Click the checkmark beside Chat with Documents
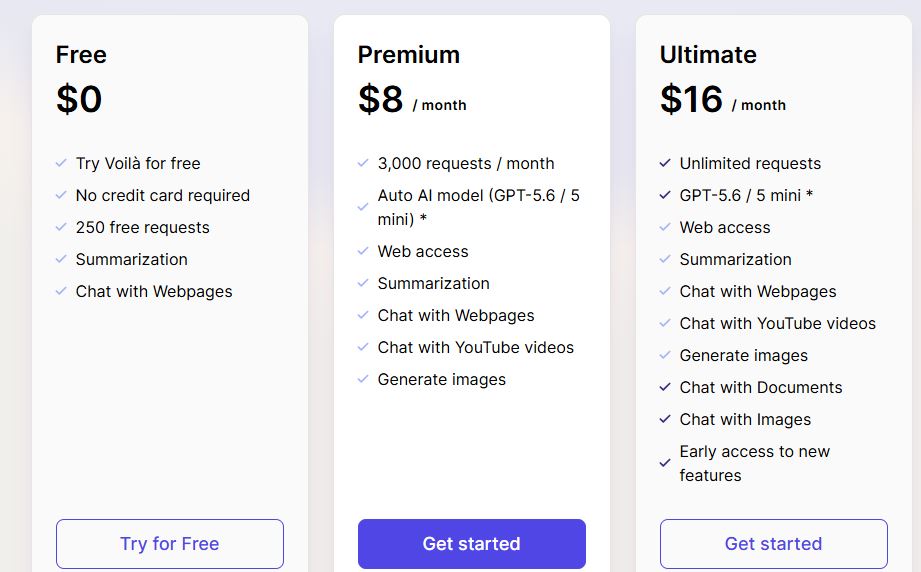 (665, 387)
